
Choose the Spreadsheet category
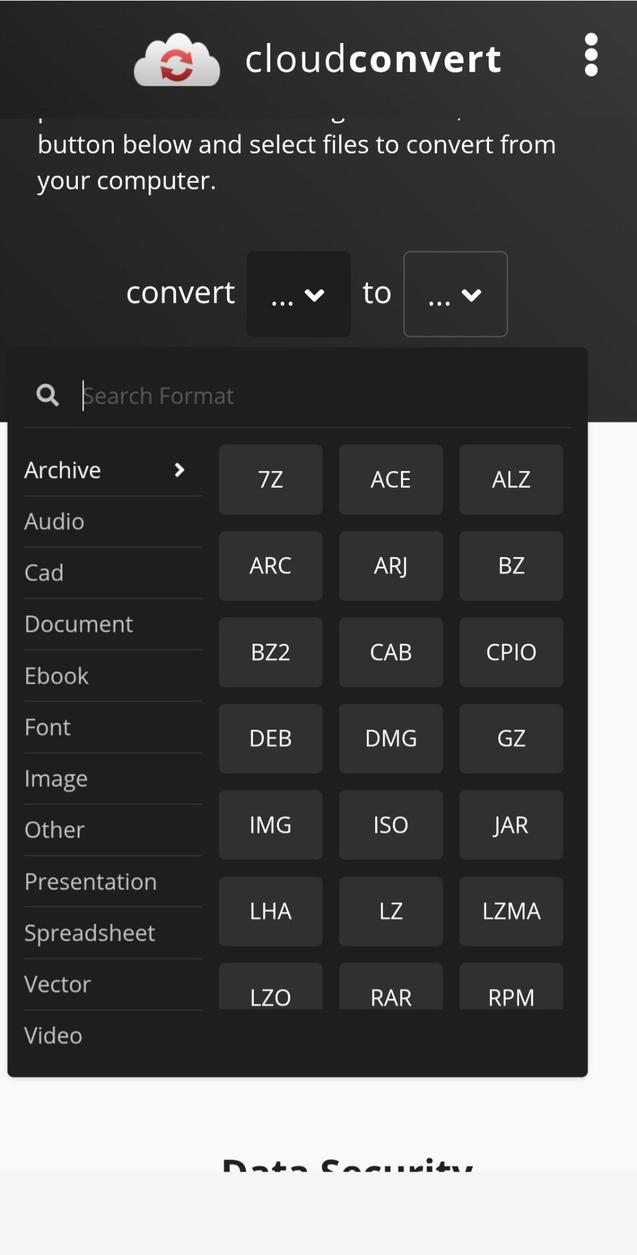tap(89, 931)
